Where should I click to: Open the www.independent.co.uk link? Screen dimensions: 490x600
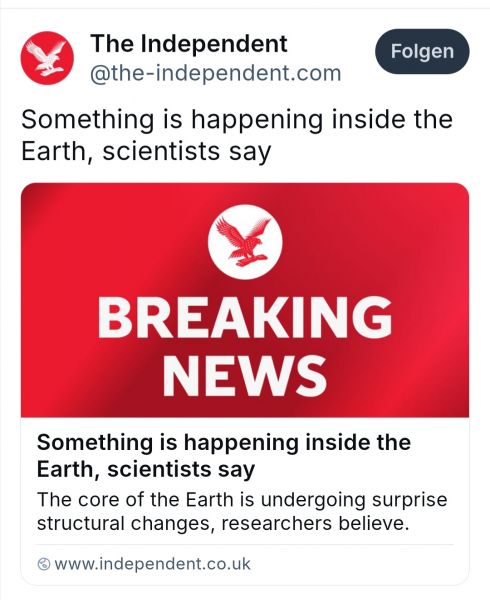tap(152, 564)
